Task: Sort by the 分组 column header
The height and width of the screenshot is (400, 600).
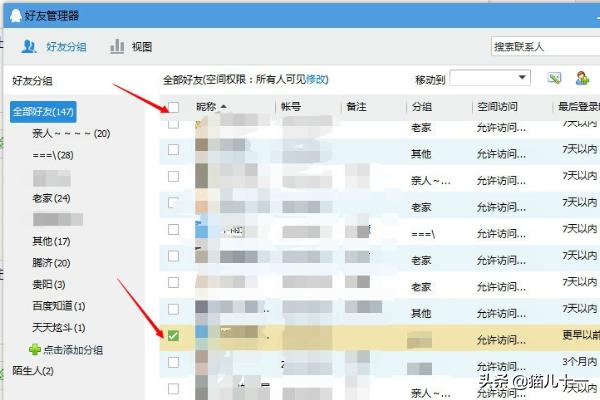Action: (422, 107)
